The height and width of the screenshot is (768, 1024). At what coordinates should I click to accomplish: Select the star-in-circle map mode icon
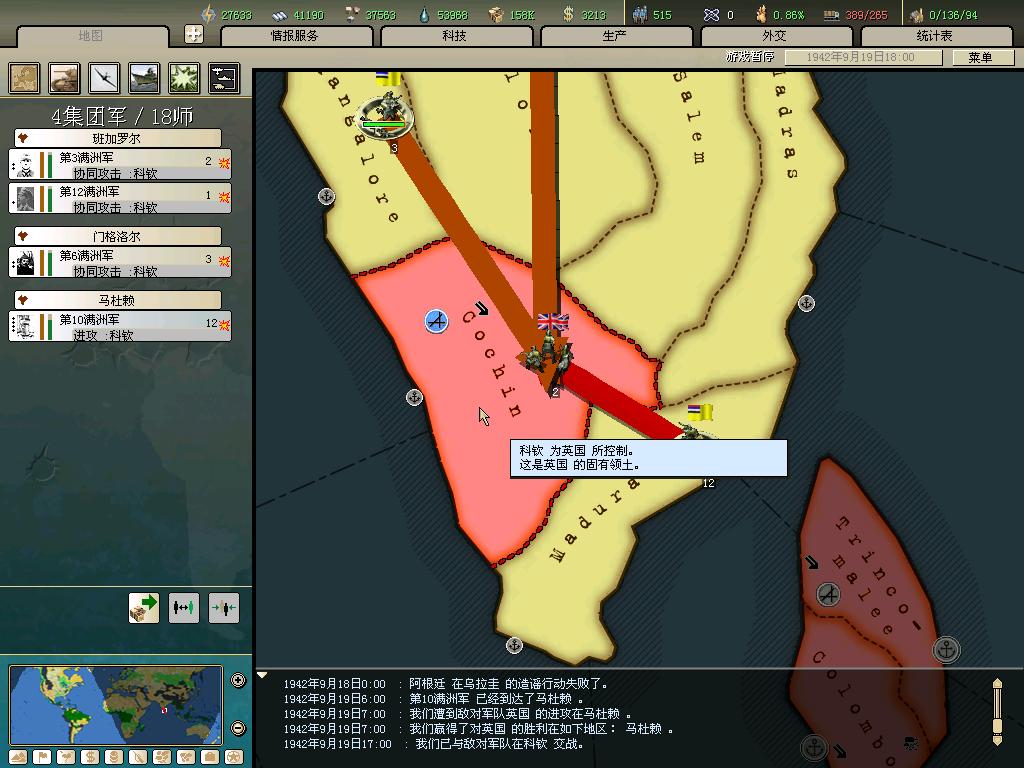click(234, 758)
